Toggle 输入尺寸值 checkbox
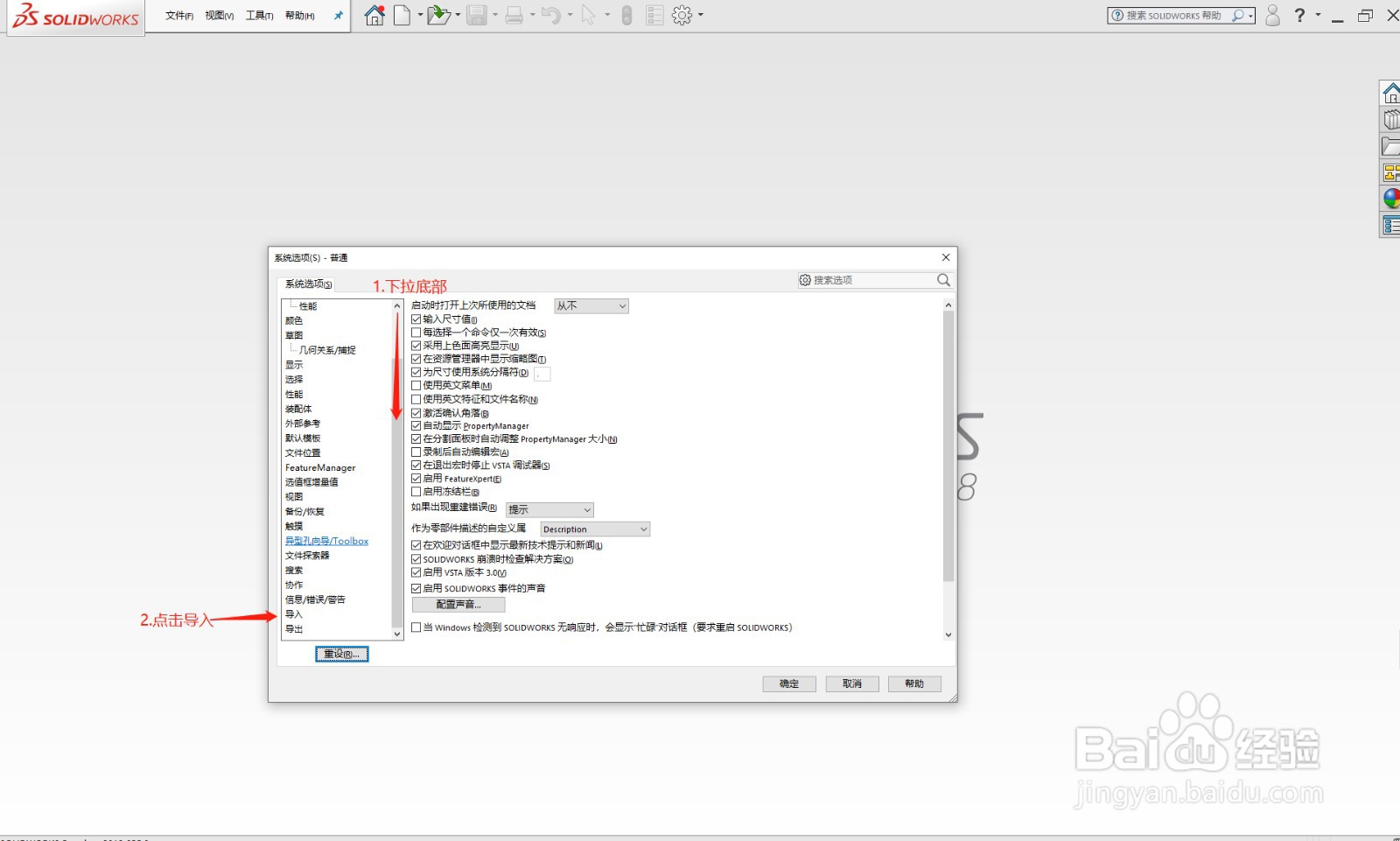 coord(416,319)
